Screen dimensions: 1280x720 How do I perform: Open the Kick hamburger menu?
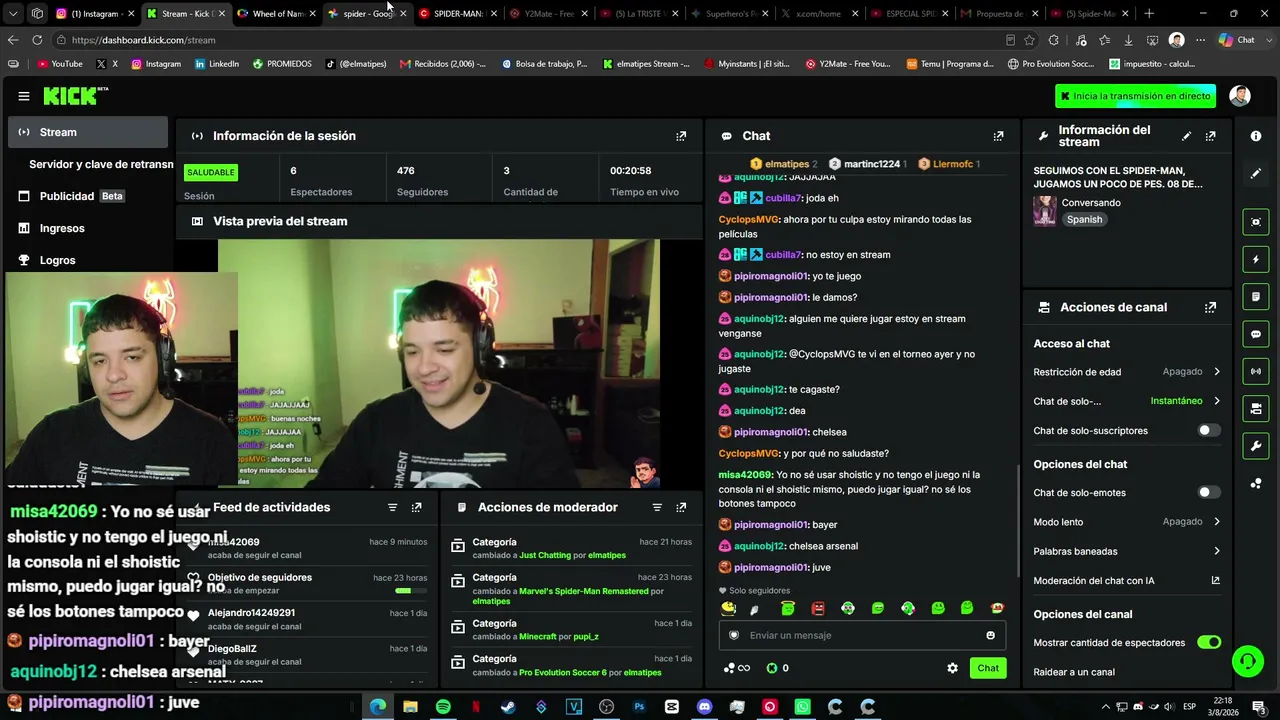tap(24, 96)
